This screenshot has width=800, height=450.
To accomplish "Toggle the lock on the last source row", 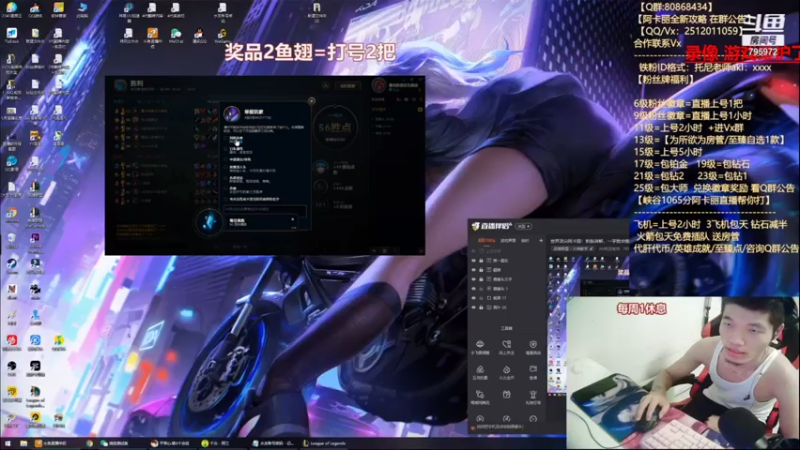I will [481, 307].
